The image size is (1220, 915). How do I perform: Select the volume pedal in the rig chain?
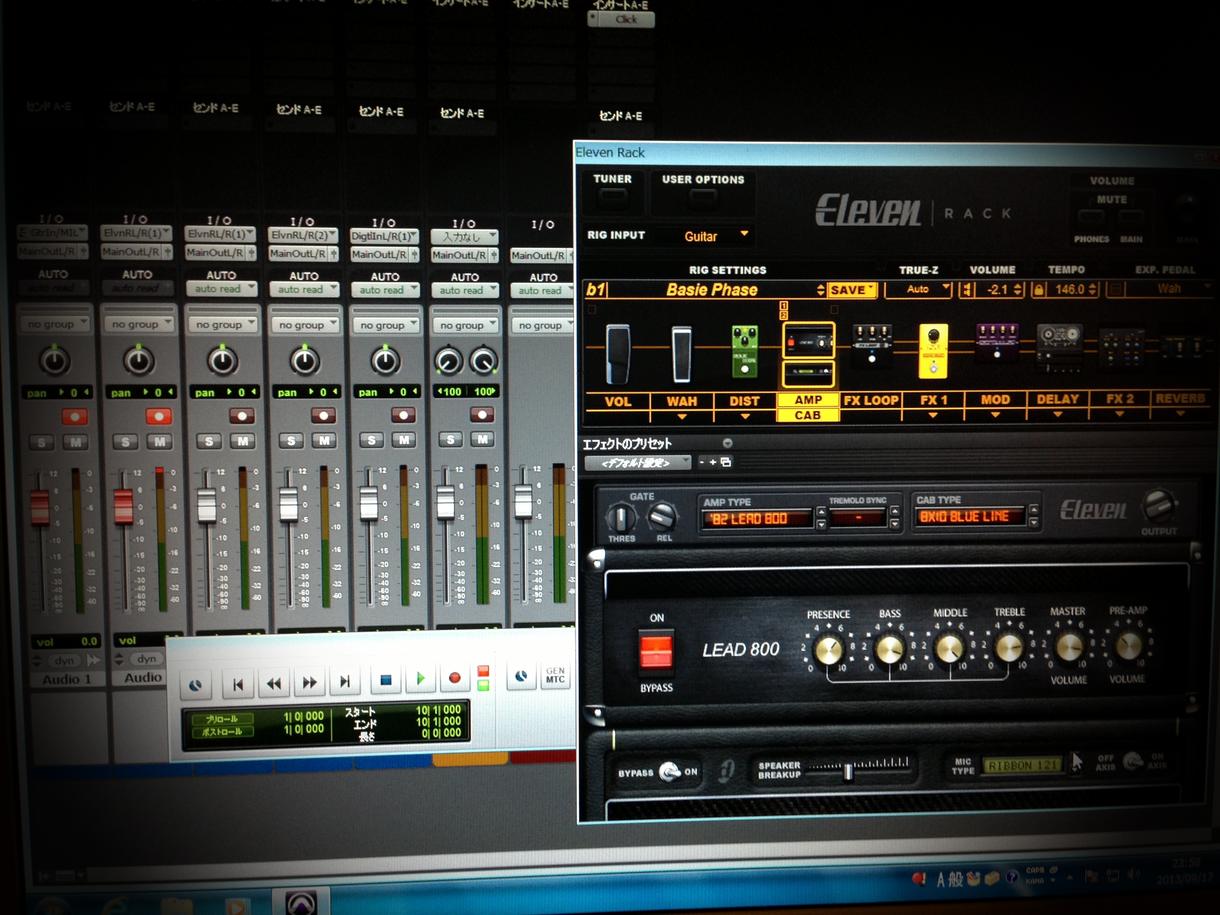click(x=620, y=354)
